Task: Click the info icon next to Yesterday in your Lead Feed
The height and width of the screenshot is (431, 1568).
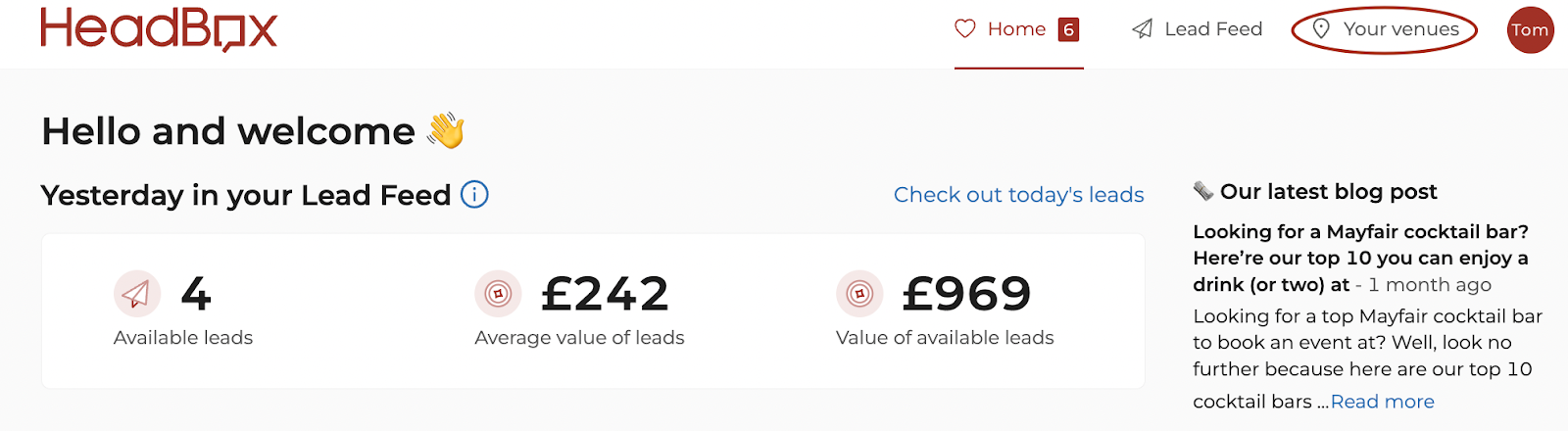Action: pyautogui.click(x=474, y=195)
